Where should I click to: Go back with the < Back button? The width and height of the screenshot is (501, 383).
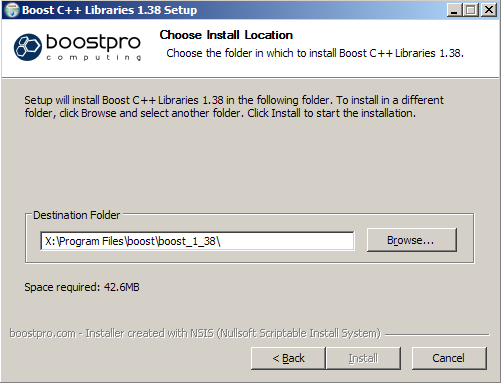coord(288,358)
